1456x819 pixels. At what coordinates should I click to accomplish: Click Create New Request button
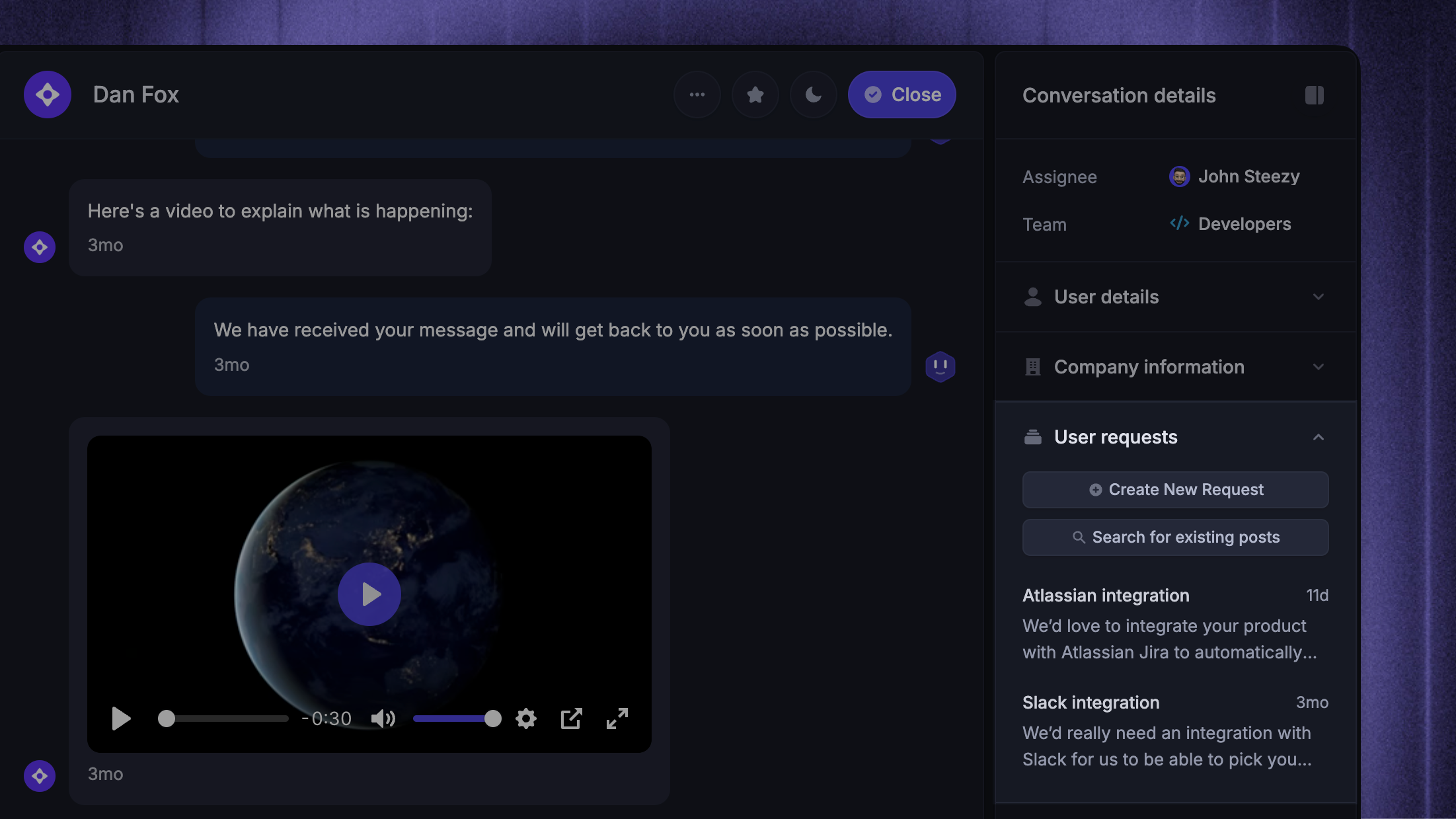[1175, 490]
